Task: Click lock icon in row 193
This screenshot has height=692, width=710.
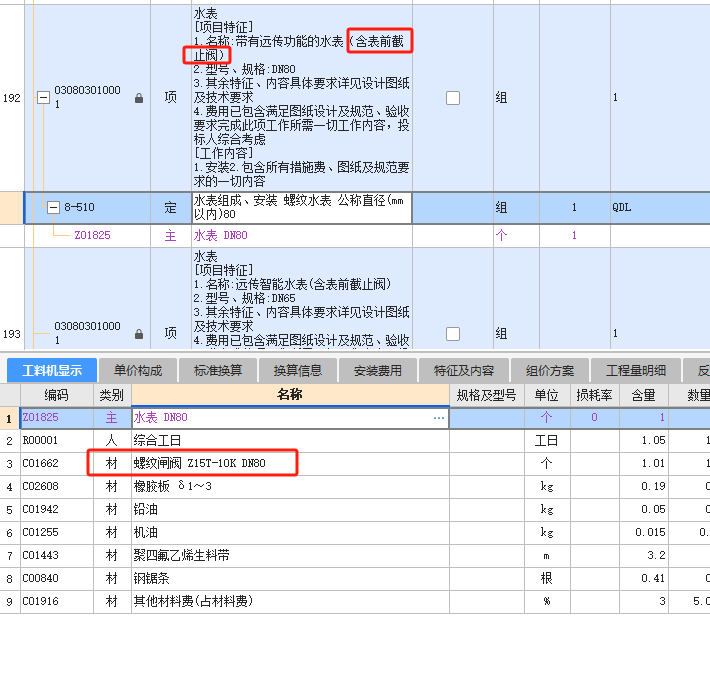Action: pyautogui.click(x=139, y=334)
